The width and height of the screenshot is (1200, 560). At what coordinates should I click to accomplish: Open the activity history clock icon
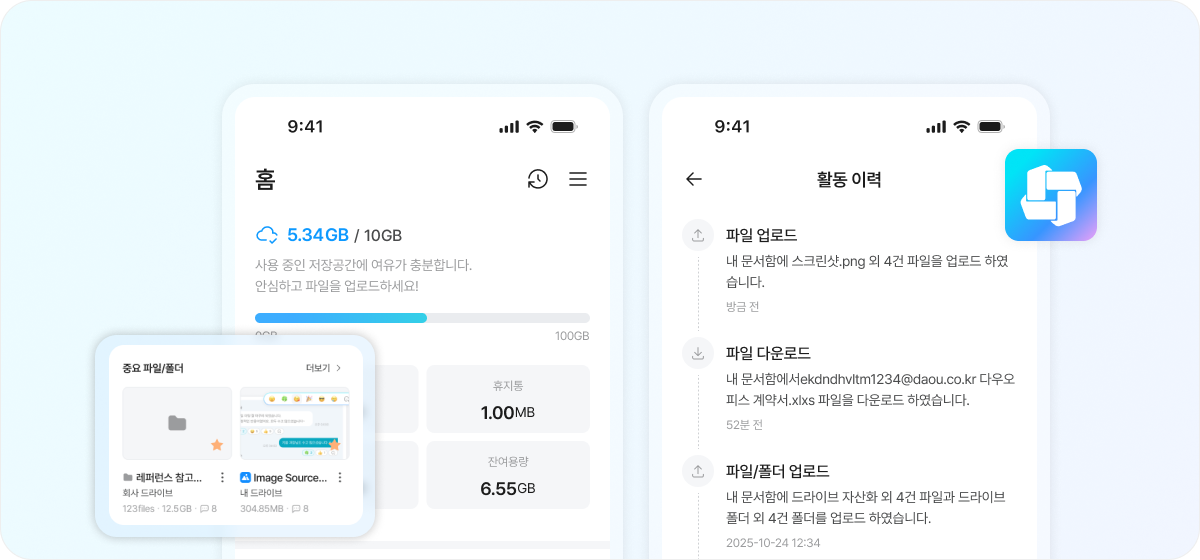click(538, 179)
